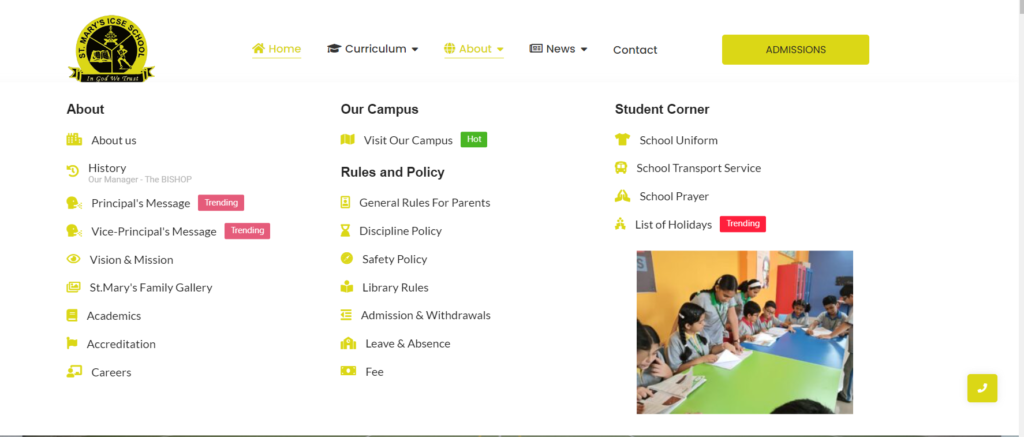Click the flag icon beside Accreditation

tap(72, 344)
